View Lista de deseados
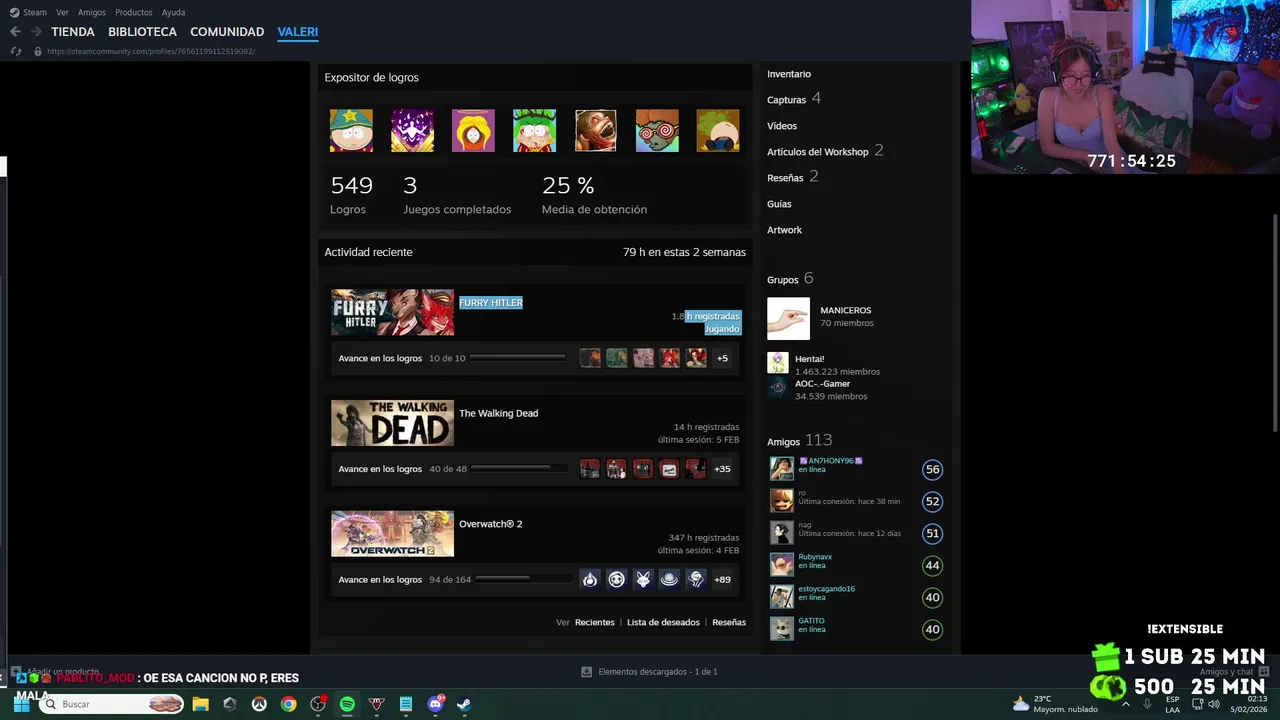The height and width of the screenshot is (720, 1280). 663,622
